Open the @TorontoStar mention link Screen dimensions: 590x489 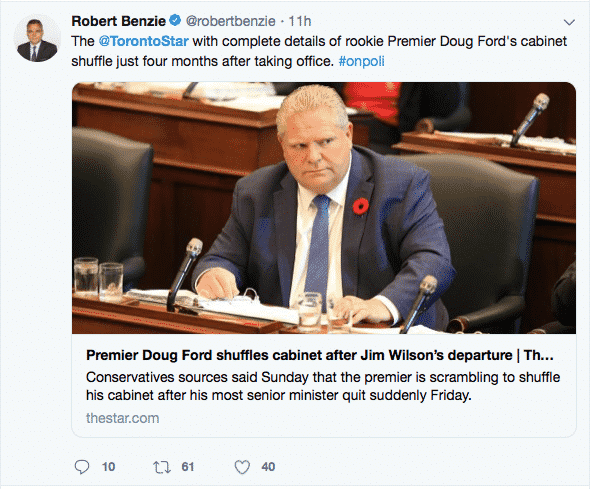[143, 41]
